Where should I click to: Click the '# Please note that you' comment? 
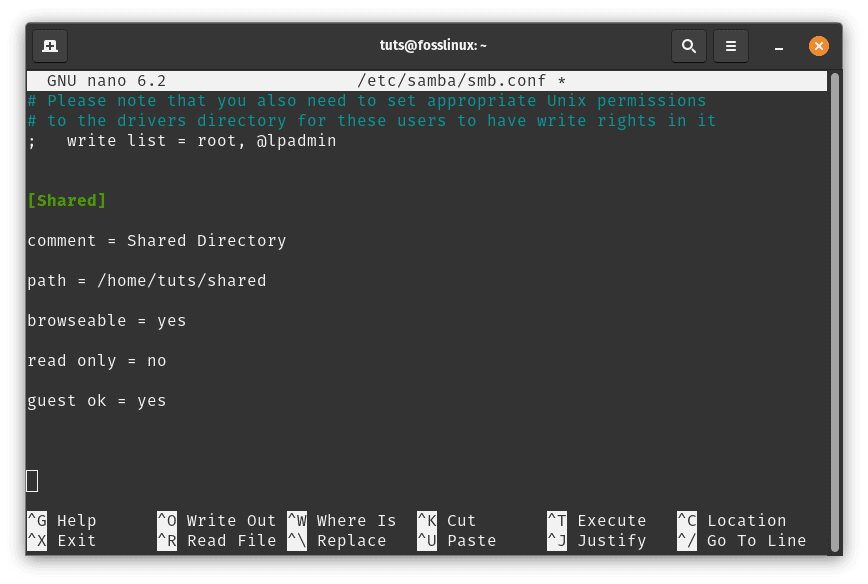tap(367, 101)
